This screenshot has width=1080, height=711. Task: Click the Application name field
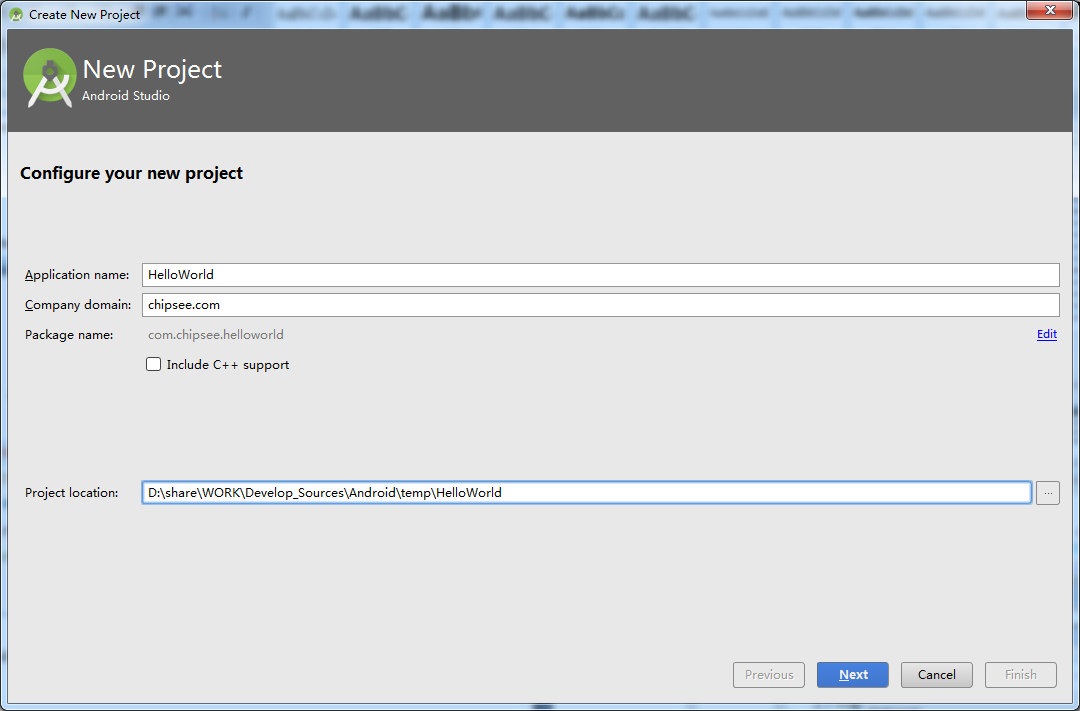(601, 275)
